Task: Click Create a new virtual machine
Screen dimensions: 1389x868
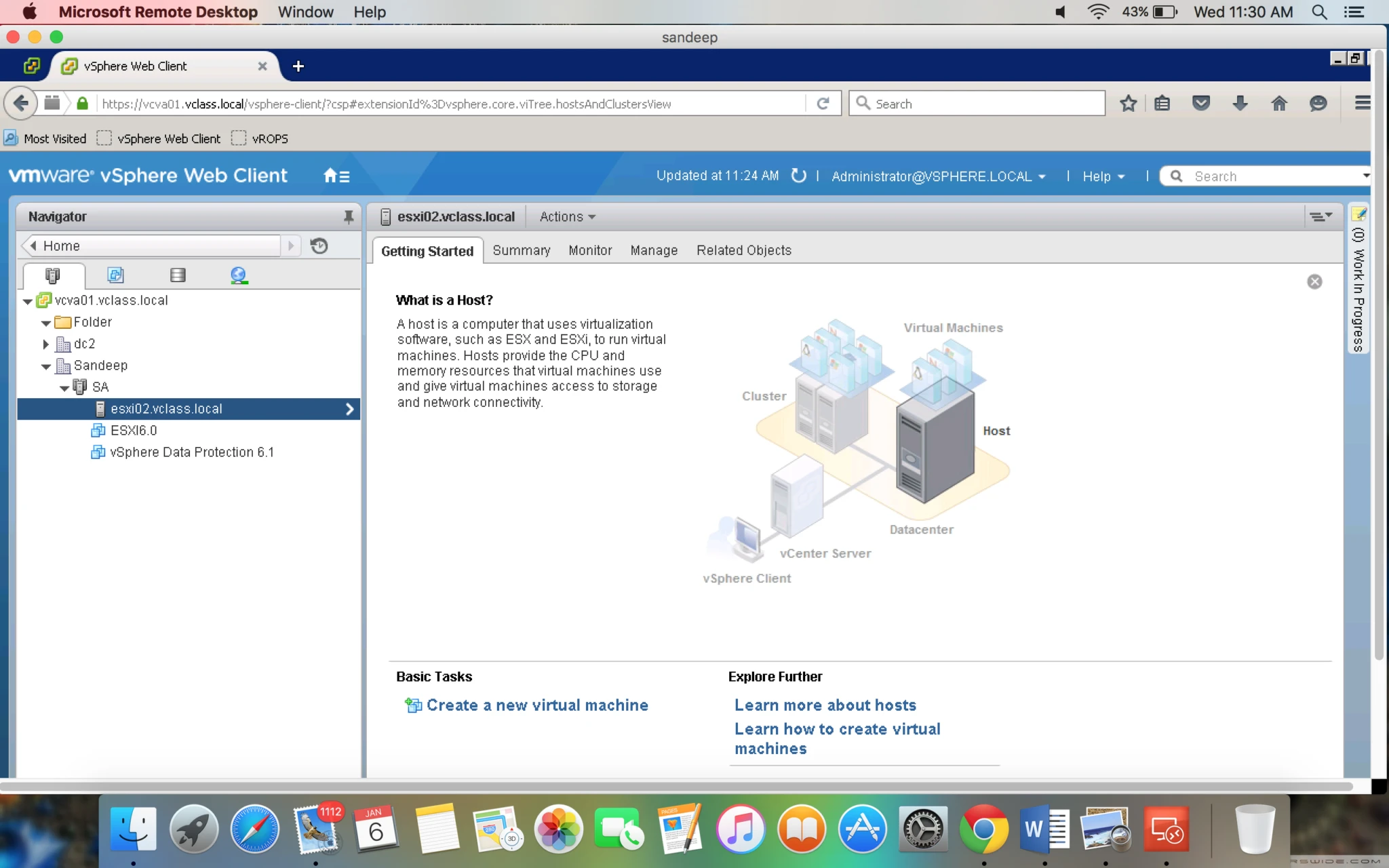Action: coord(537,705)
